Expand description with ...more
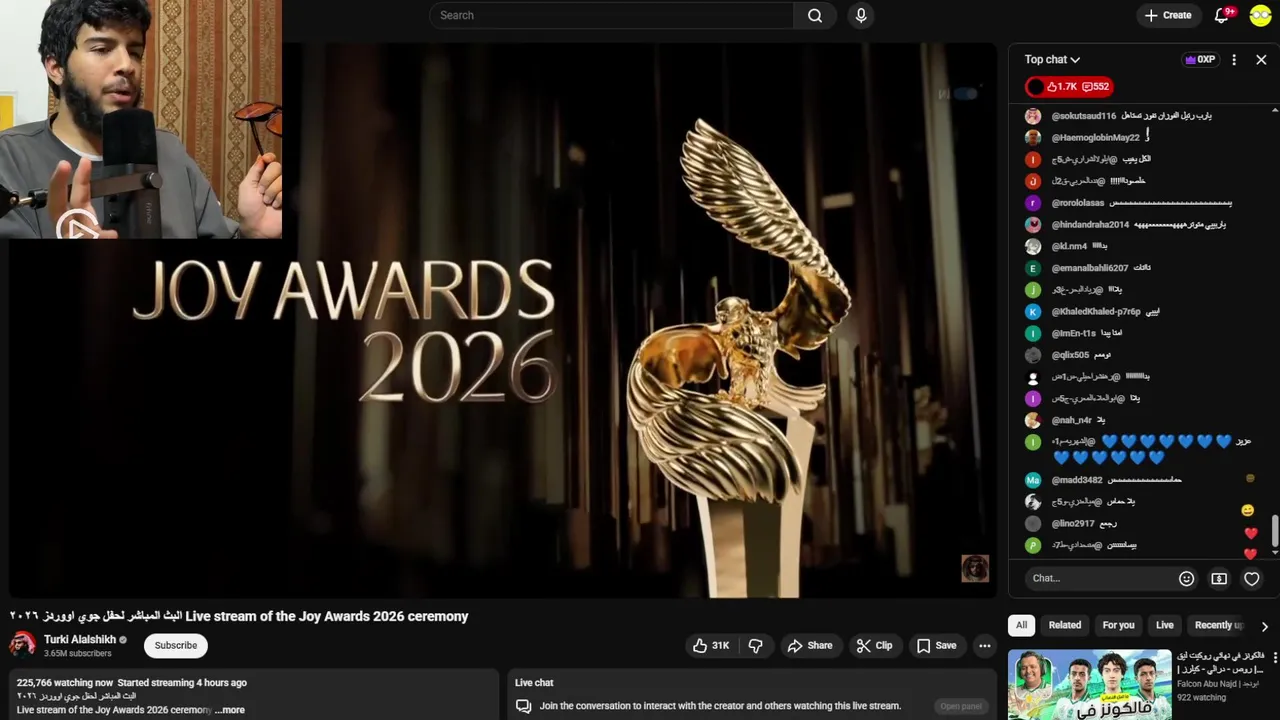The image size is (1280, 720). pyautogui.click(x=229, y=710)
